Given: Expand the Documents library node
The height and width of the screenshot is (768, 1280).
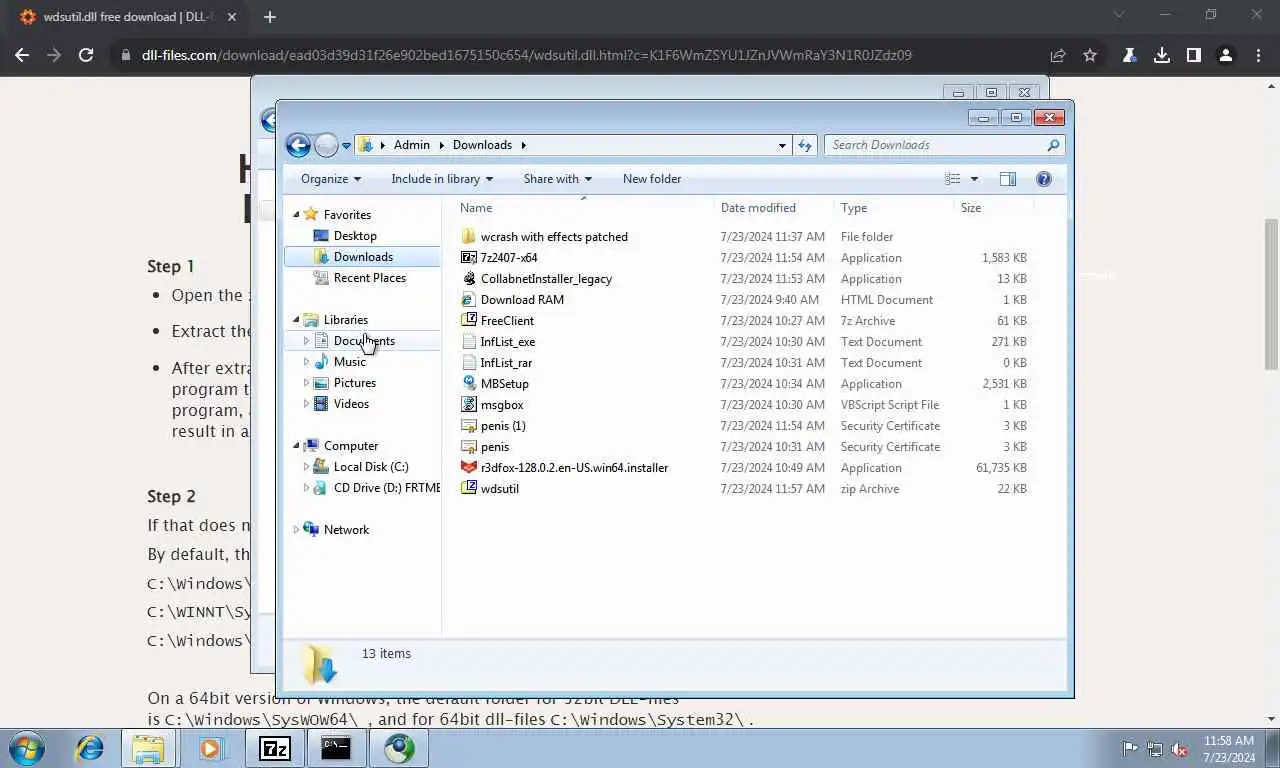Looking at the screenshot, I should click(x=306, y=341).
